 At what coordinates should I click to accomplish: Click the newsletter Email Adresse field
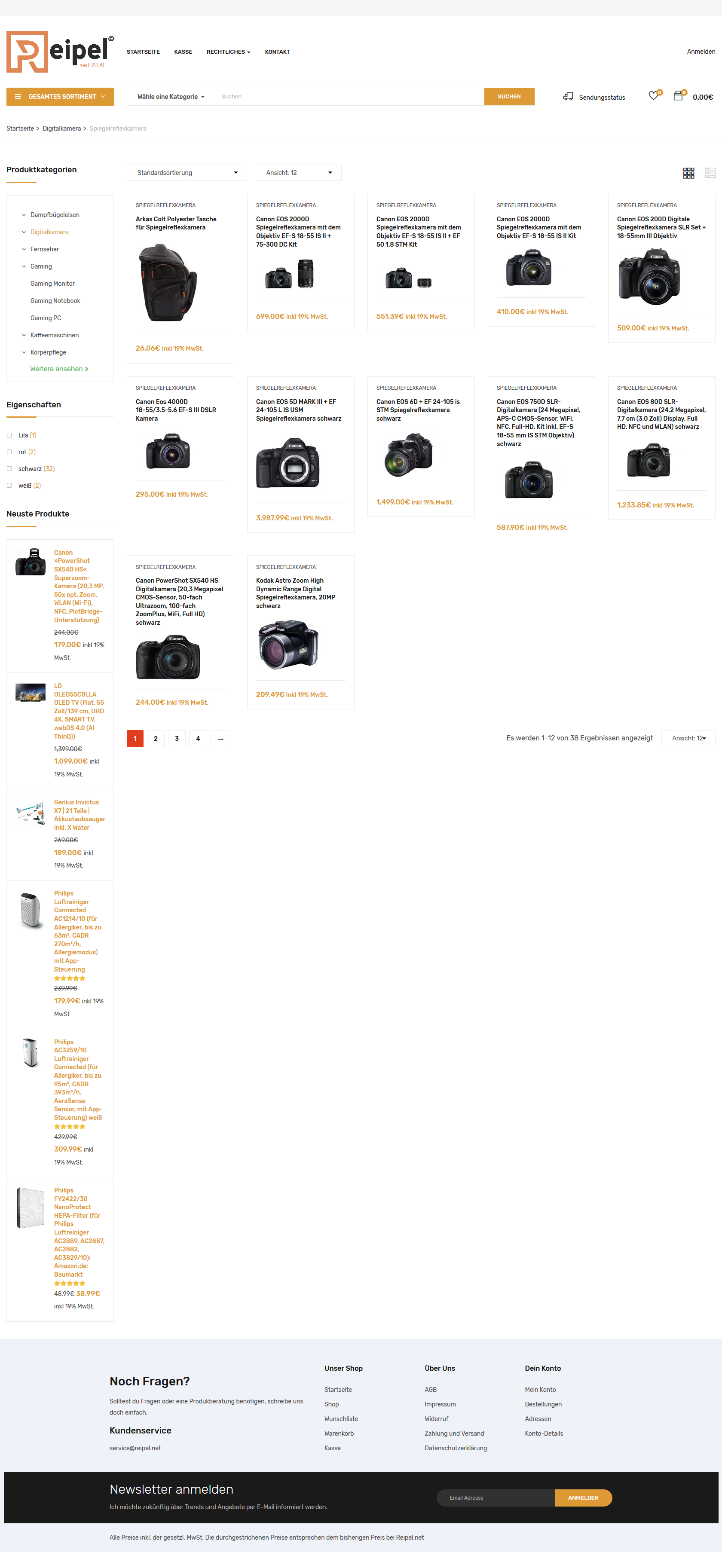496,1498
